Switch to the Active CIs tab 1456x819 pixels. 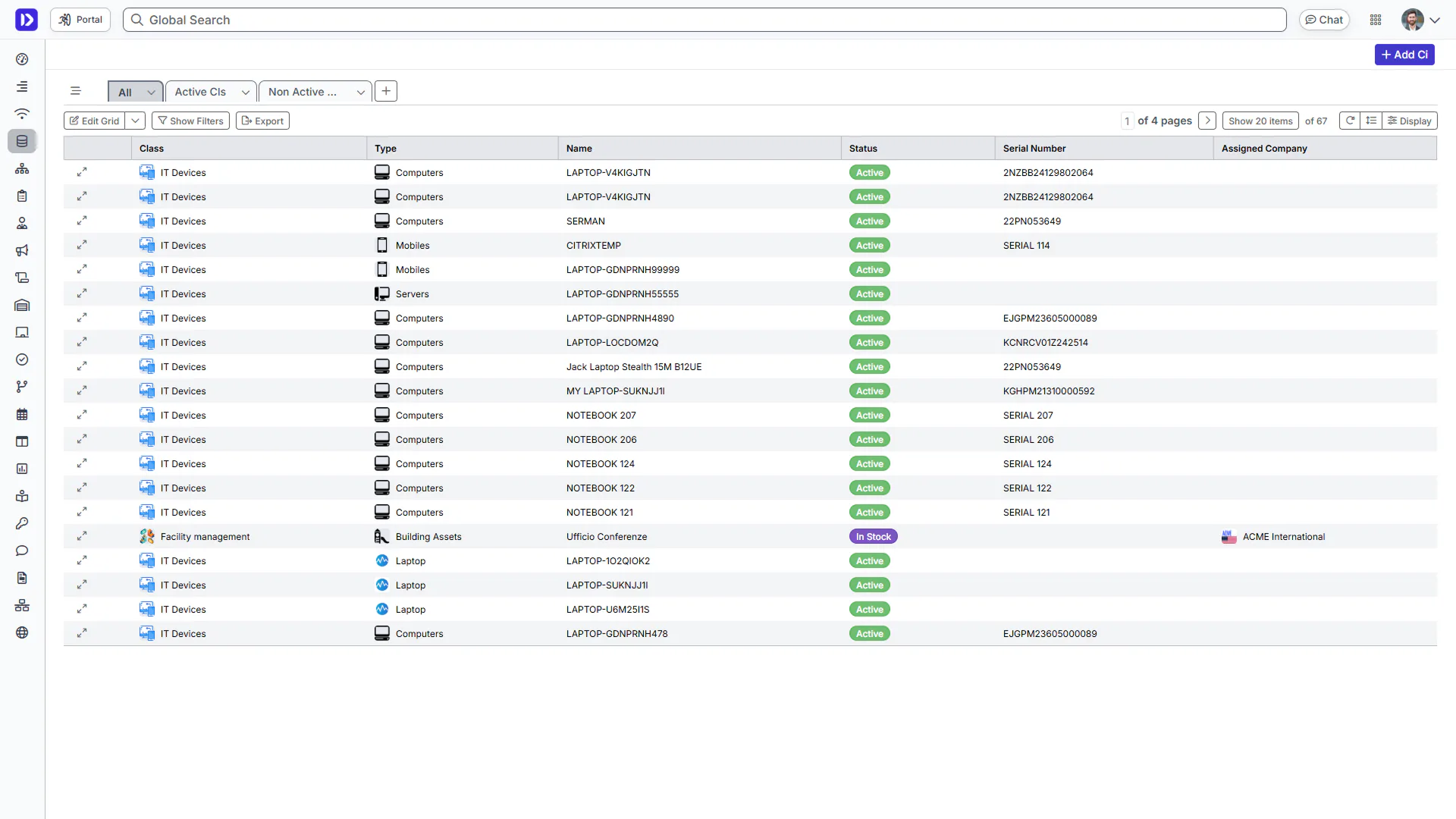200,92
